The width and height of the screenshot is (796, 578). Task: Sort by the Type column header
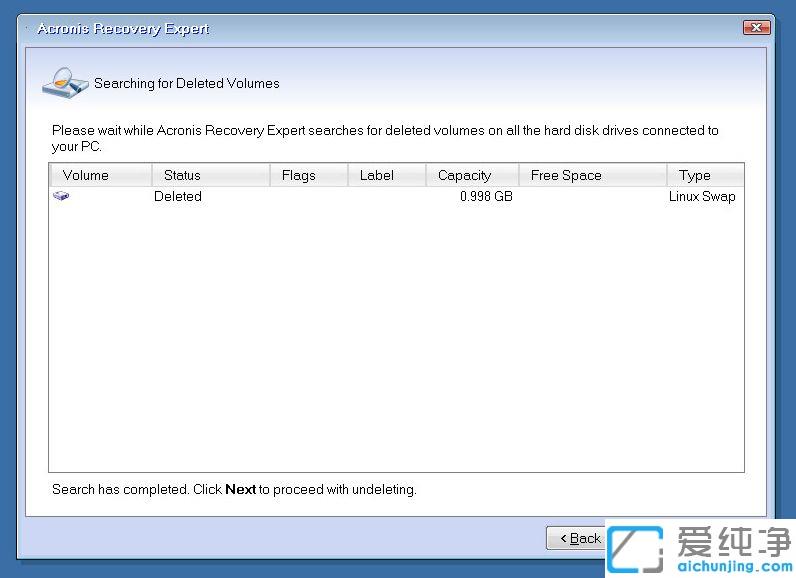pos(706,175)
